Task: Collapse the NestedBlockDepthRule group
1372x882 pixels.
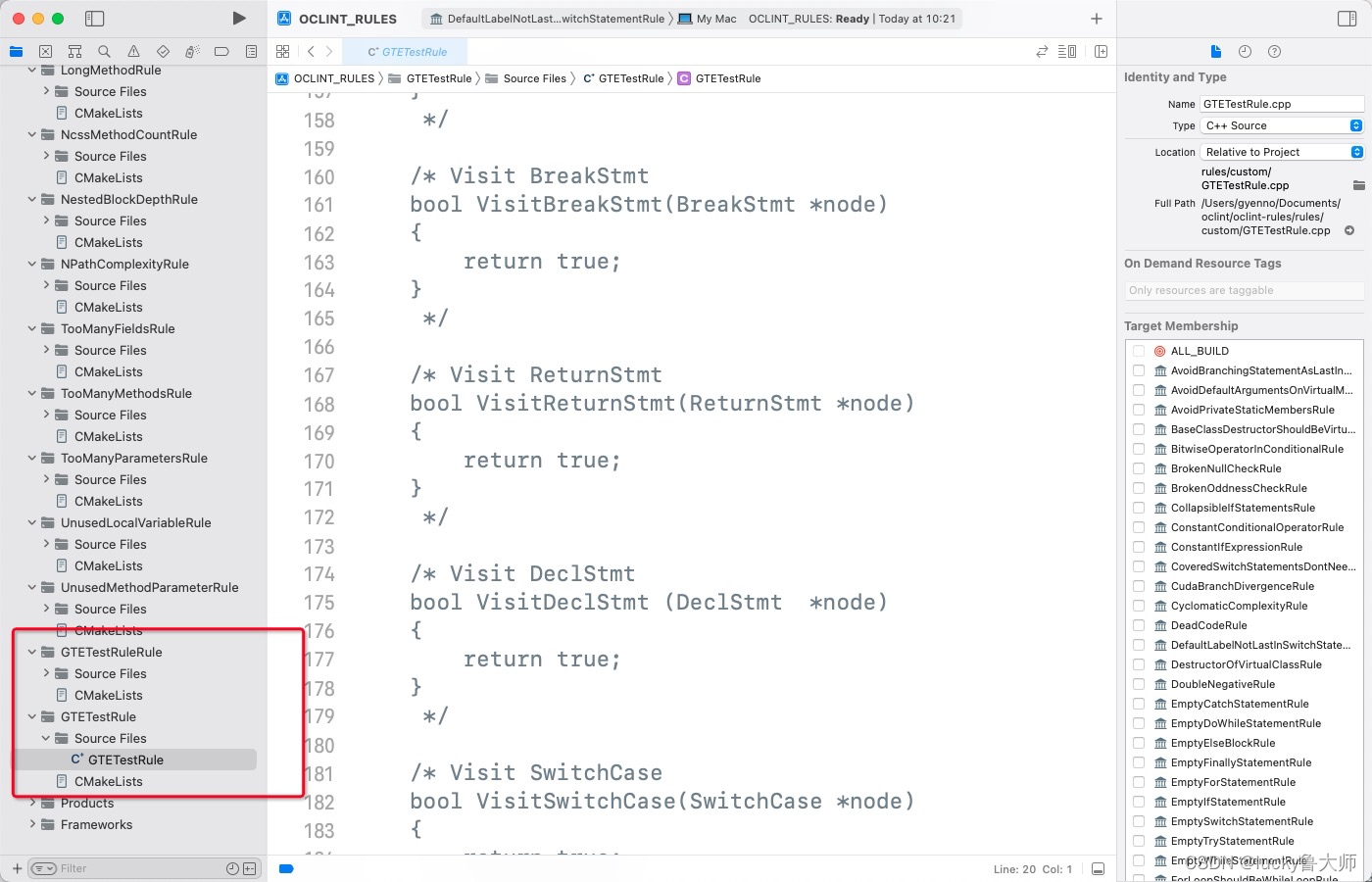Action: 32,199
